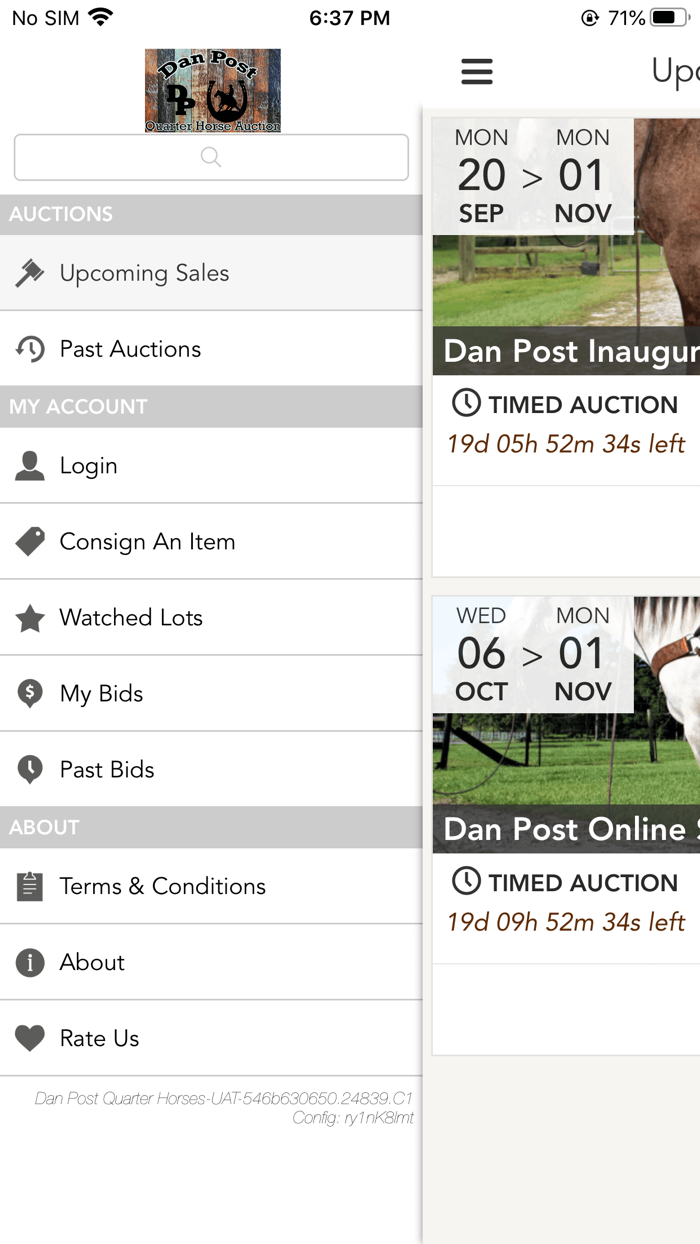This screenshot has width=700, height=1244.
Task: Select the Watched Lots star icon
Action: [x=31, y=617]
